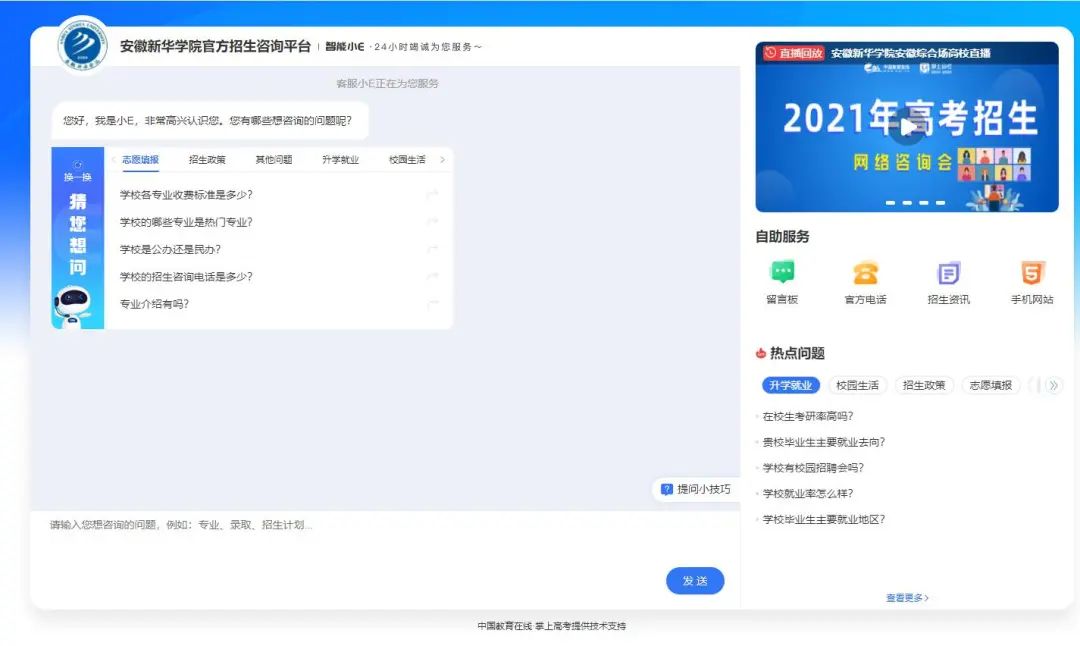Image resolution: width=1080 pixels, height=646 pixels.
Task: Open hot question 学校毕业生主要就业地区?
Action: [x=824, y=519]
